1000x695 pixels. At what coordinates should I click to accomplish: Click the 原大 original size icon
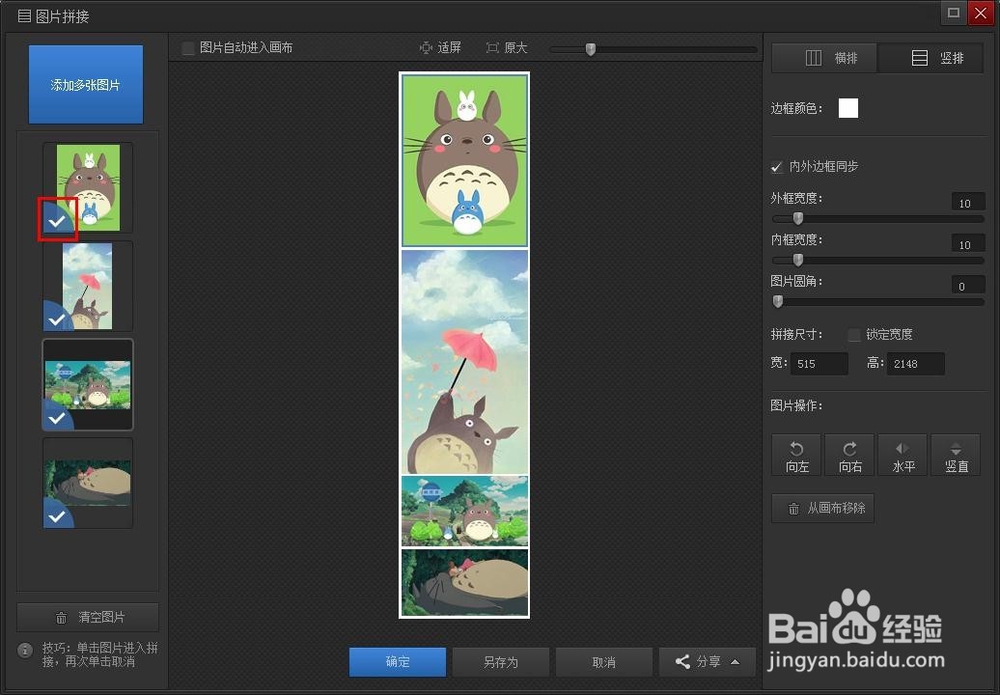point(492,48)
